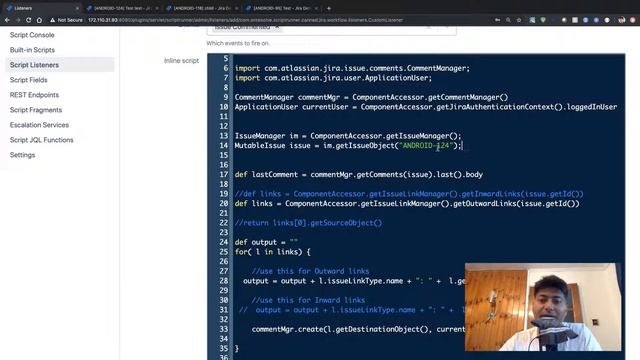Click the ApplicationUser import on line 7

click(333, 78)
